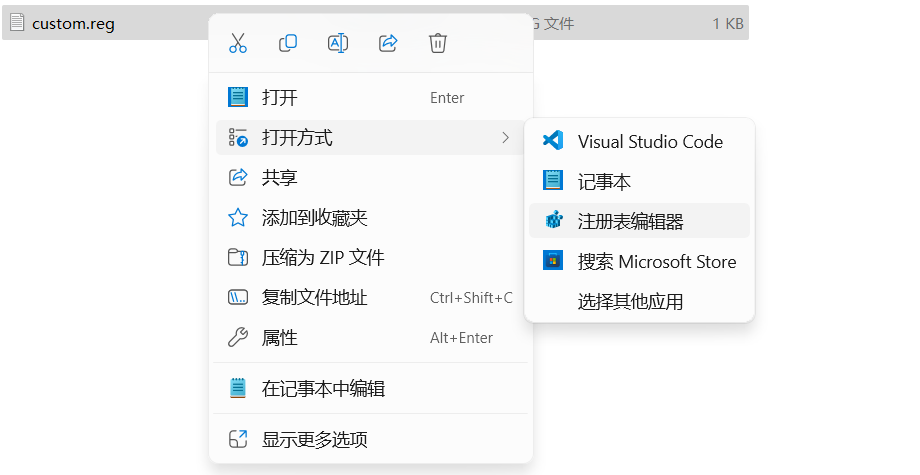Choose 压缩为 ZIP 文件
920x475 pixels.
point(323,257)
